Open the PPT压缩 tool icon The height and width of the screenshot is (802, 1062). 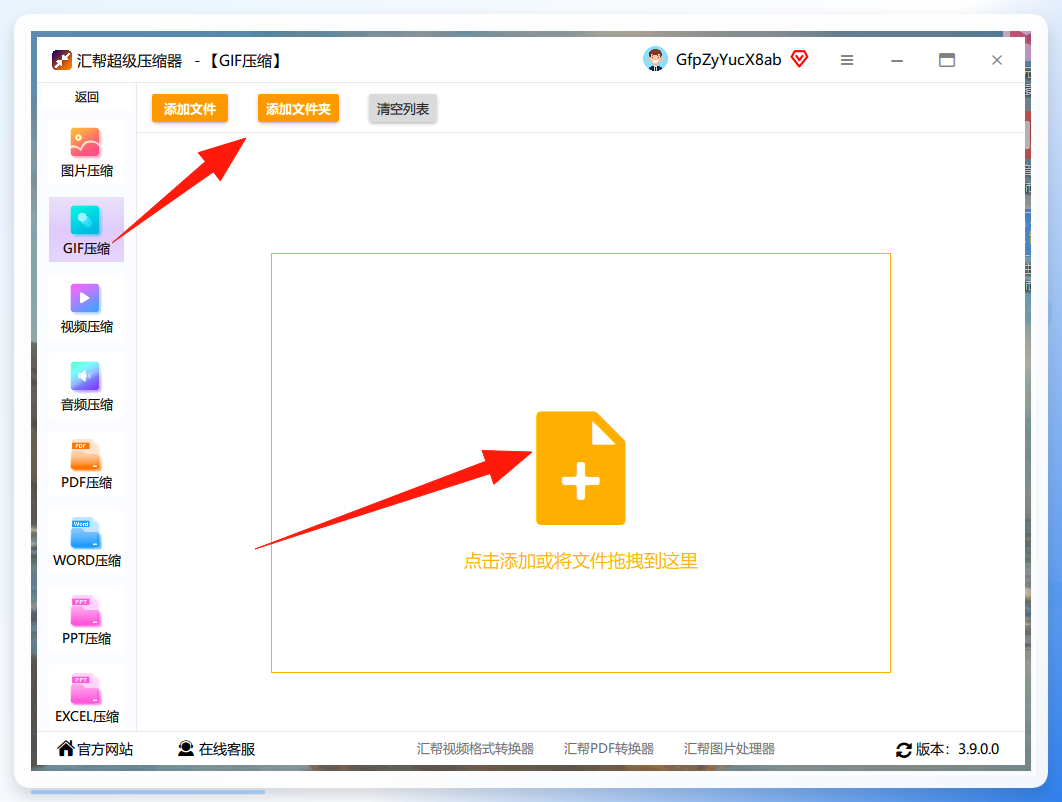tap(85, 610)
